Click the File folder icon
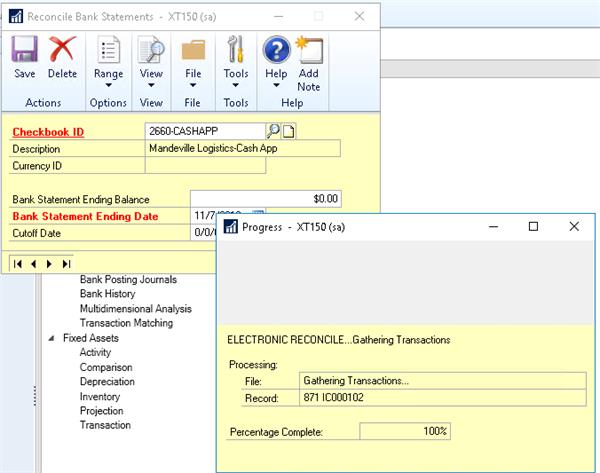 (x=193, y=50)
